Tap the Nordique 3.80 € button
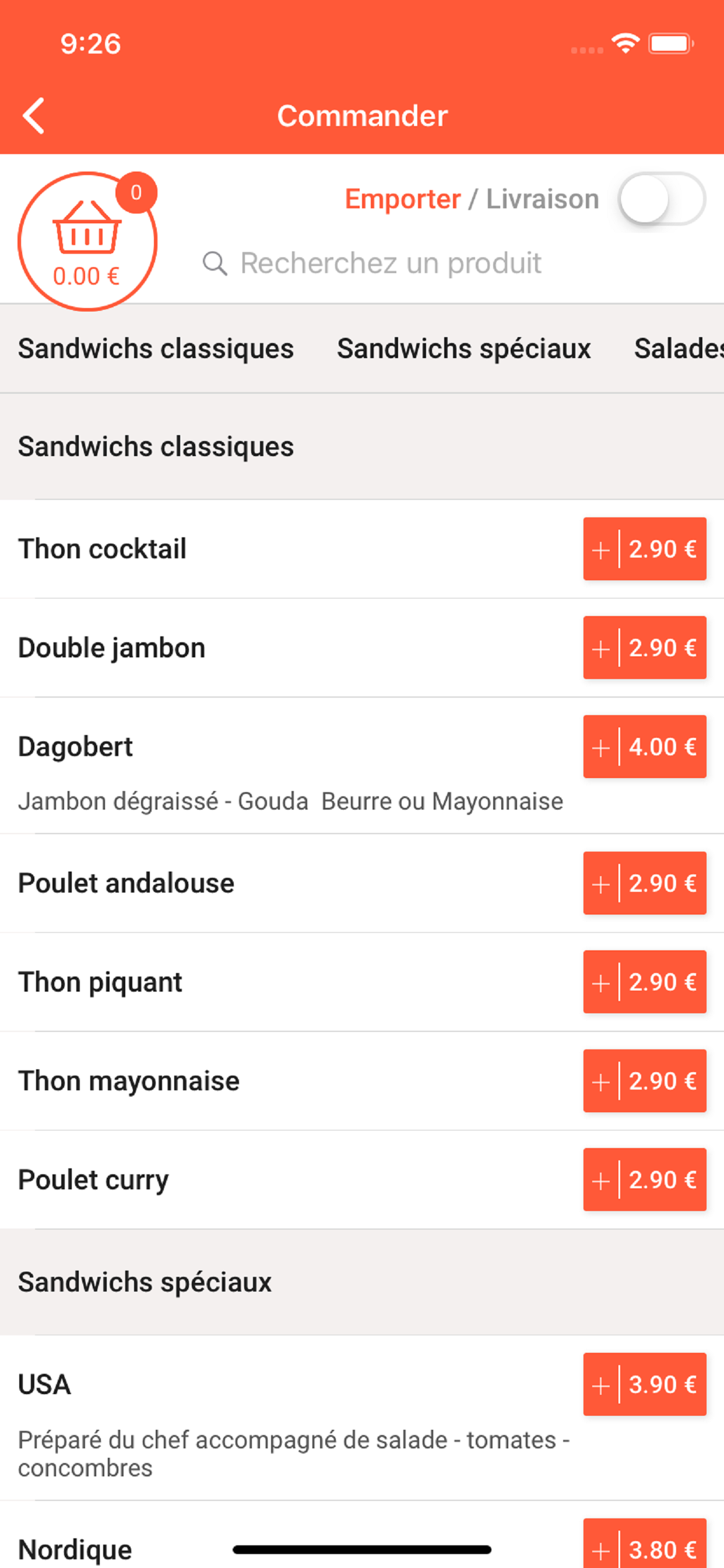Screen dimensions: 724x1568 644,1548
